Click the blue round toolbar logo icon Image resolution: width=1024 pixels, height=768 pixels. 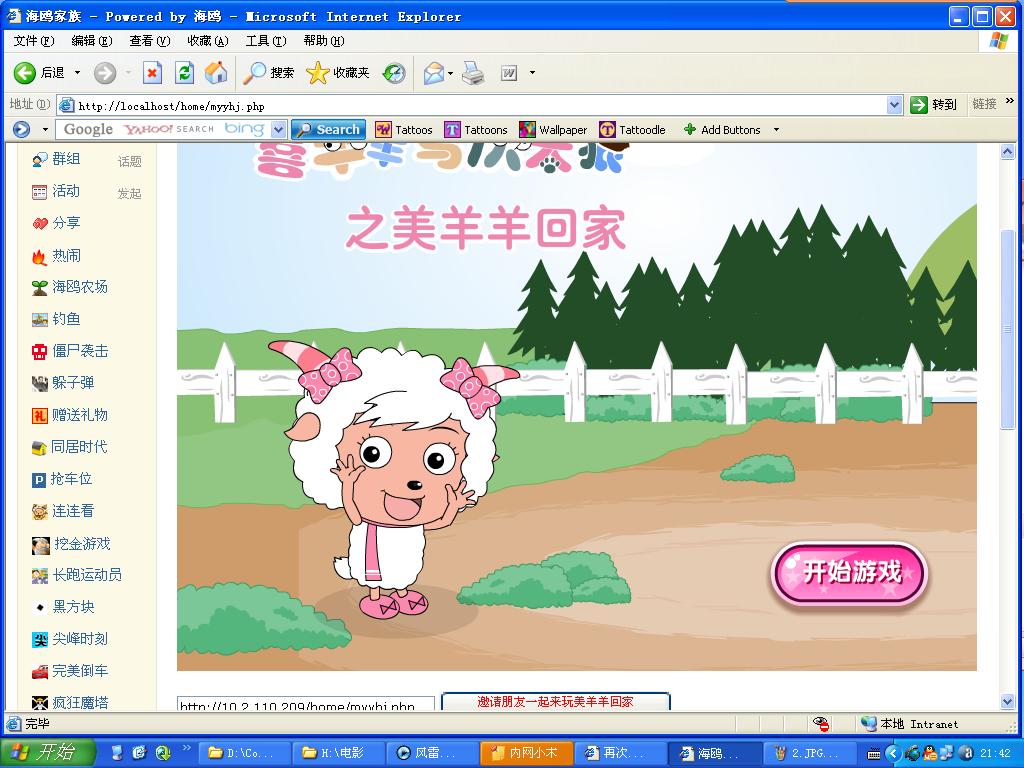(22, 129)
